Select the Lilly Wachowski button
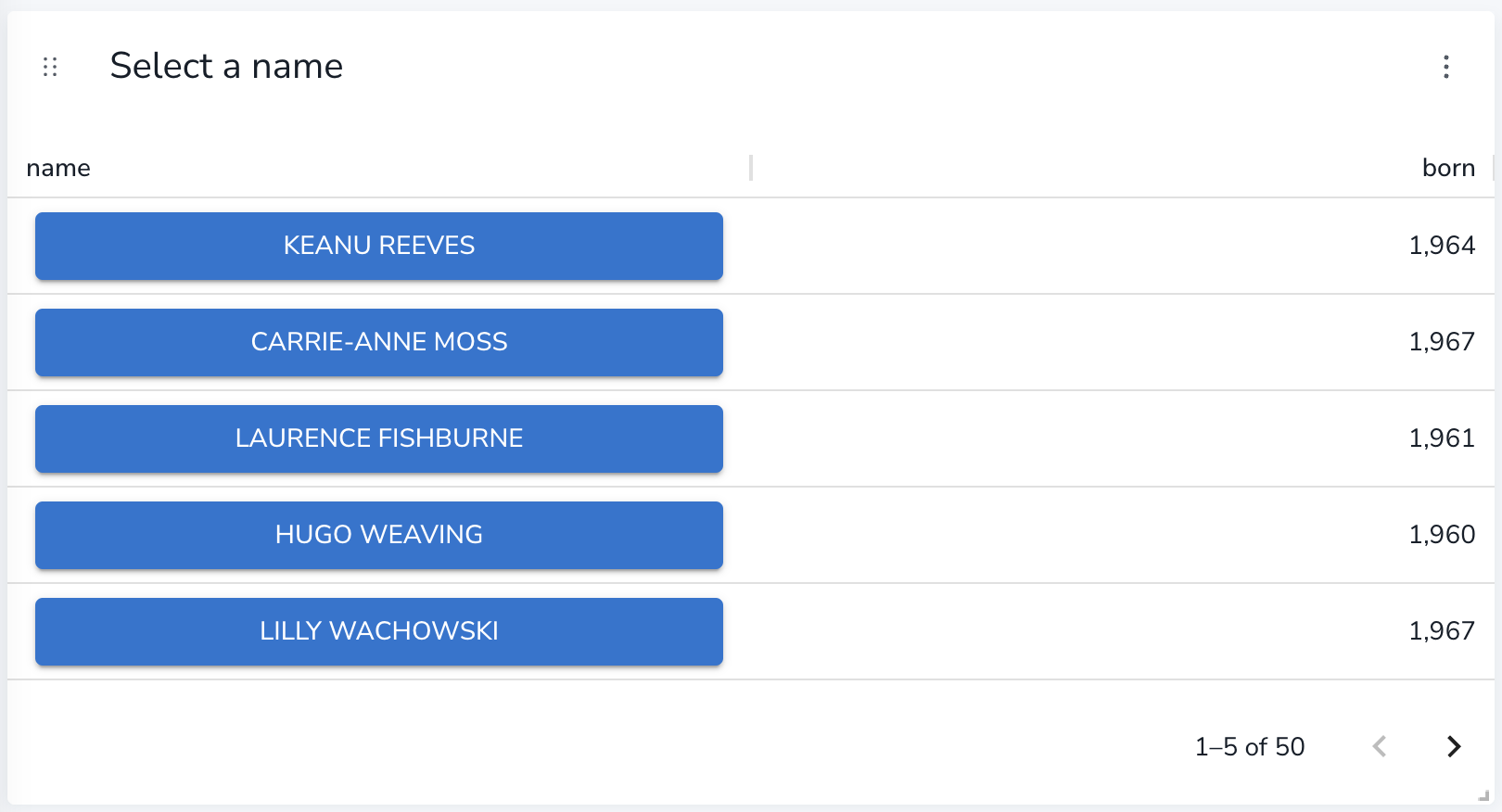Viewport: 1502px width, 812px height. [379, 631]
